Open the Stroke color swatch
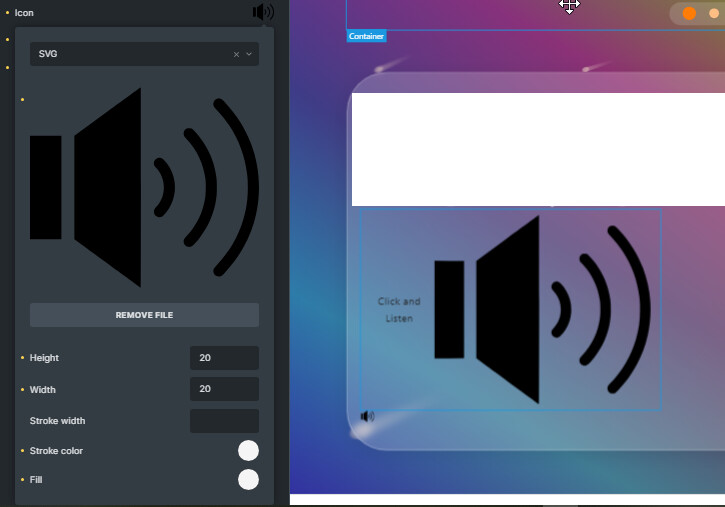725x507 pixels. click(x=248, y=451)
